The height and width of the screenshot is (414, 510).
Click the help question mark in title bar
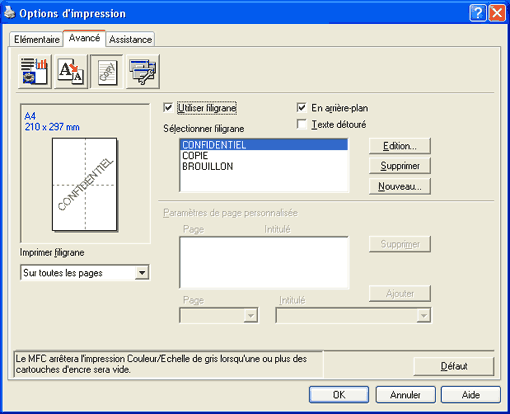coord(478,13)
